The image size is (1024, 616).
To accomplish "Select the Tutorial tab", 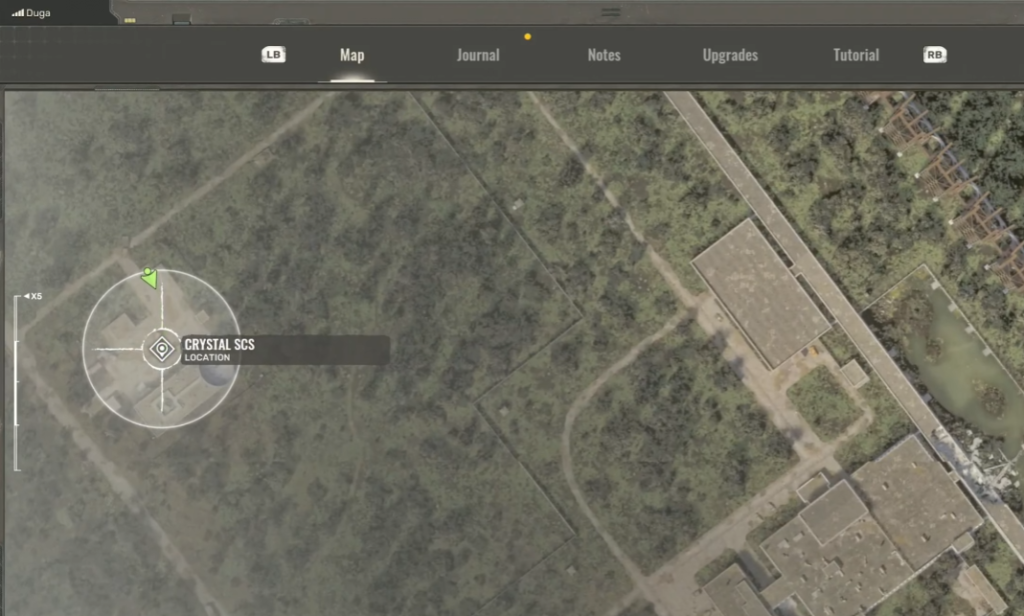I will pos(856,56).
